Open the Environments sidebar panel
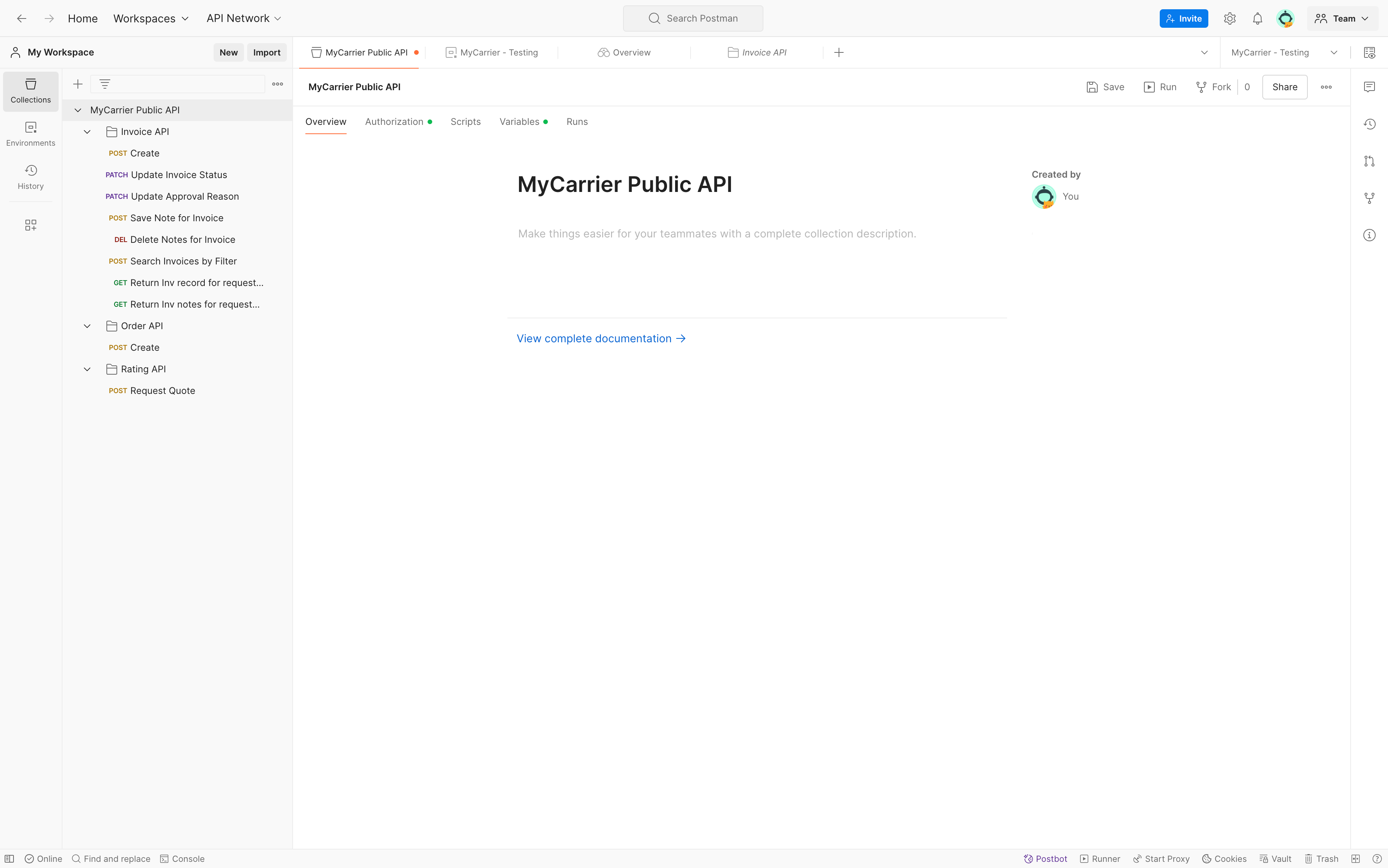Screen dimensions: 1388x868 coord(30,133)
